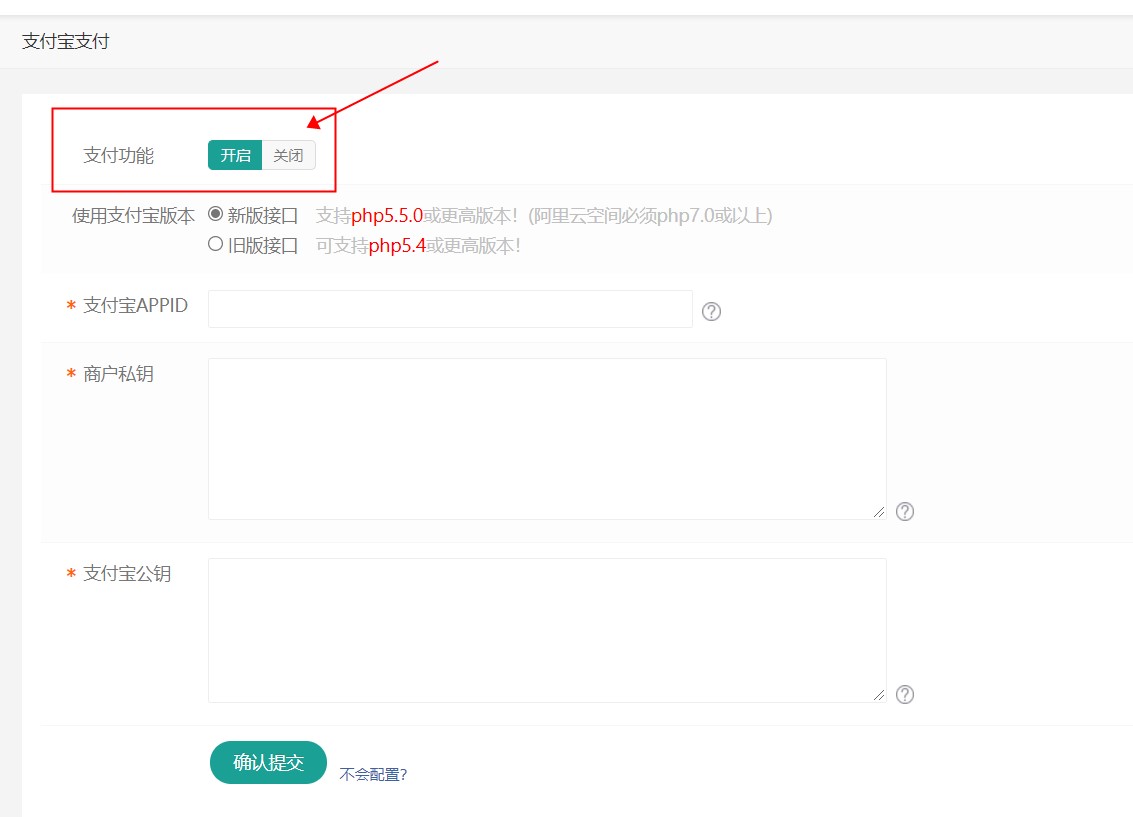The width and height of the screenshot is (1133, 817).
Task: Click inside the 支付宝公钥 text area
Action: pyautogui.click(x=547, y=630)
